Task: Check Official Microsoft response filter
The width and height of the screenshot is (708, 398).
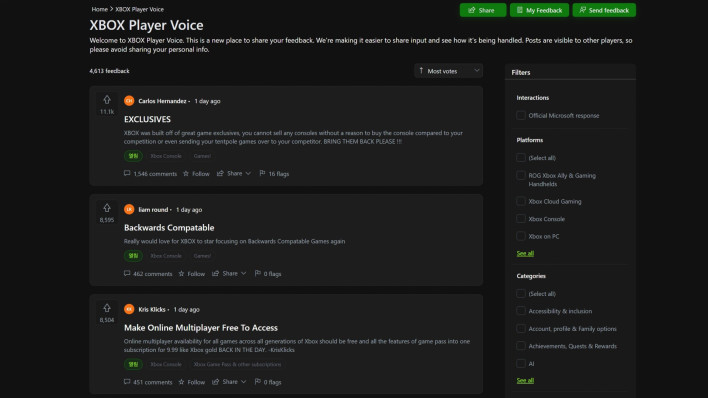Action: [521, 115]
